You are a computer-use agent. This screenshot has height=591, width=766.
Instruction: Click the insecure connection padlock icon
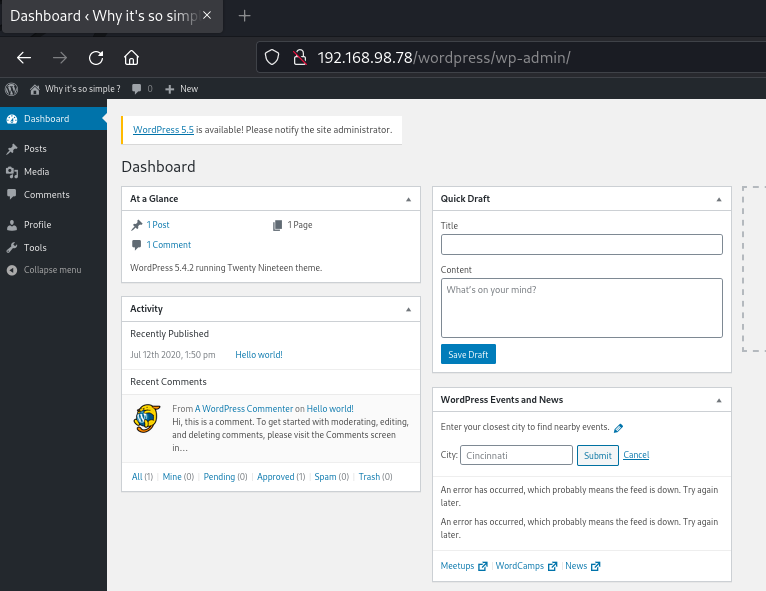click(299, 58)
